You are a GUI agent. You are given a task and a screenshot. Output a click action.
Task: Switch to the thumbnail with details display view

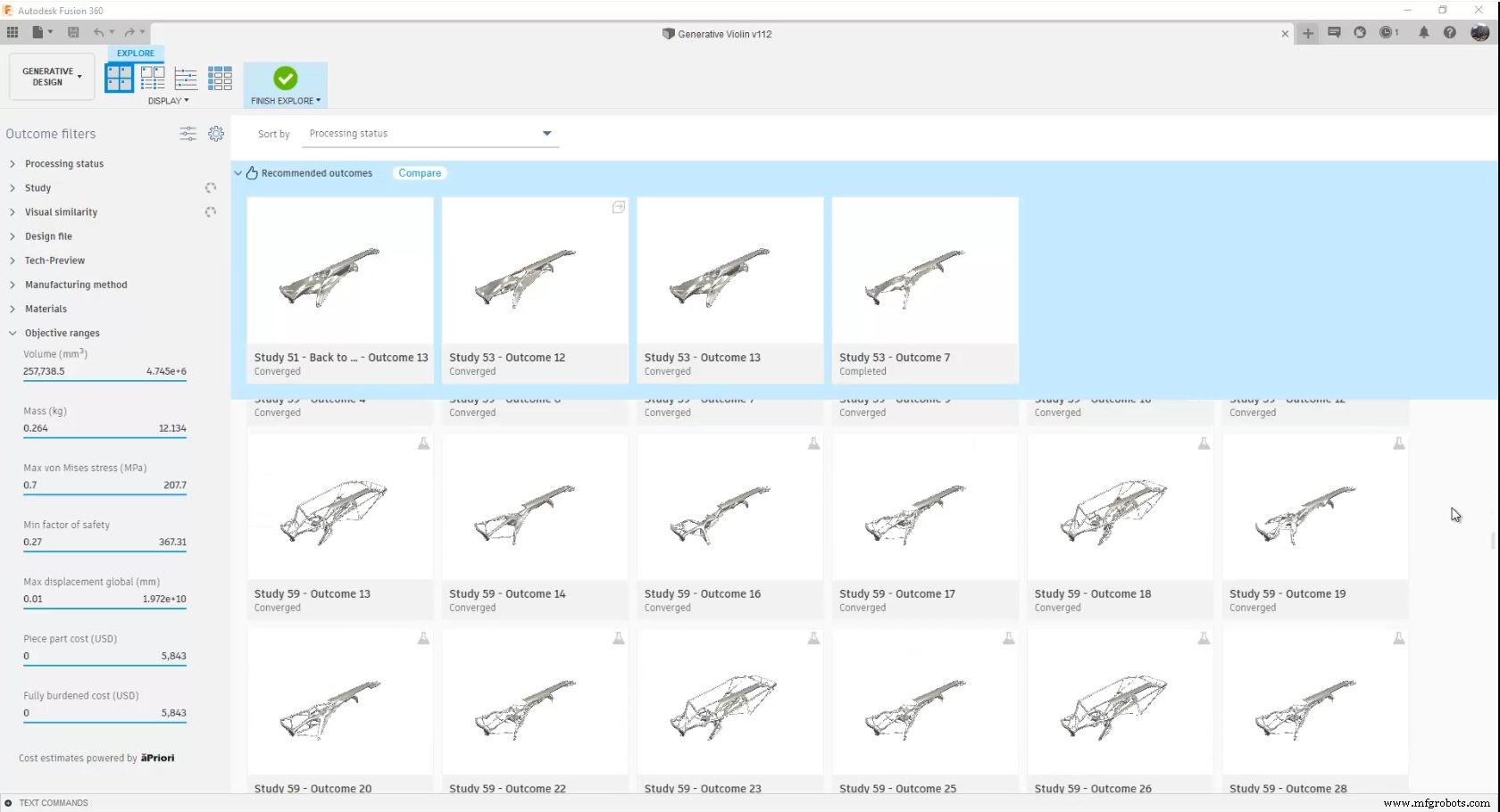pyautogui.click(x=152, y=79)
